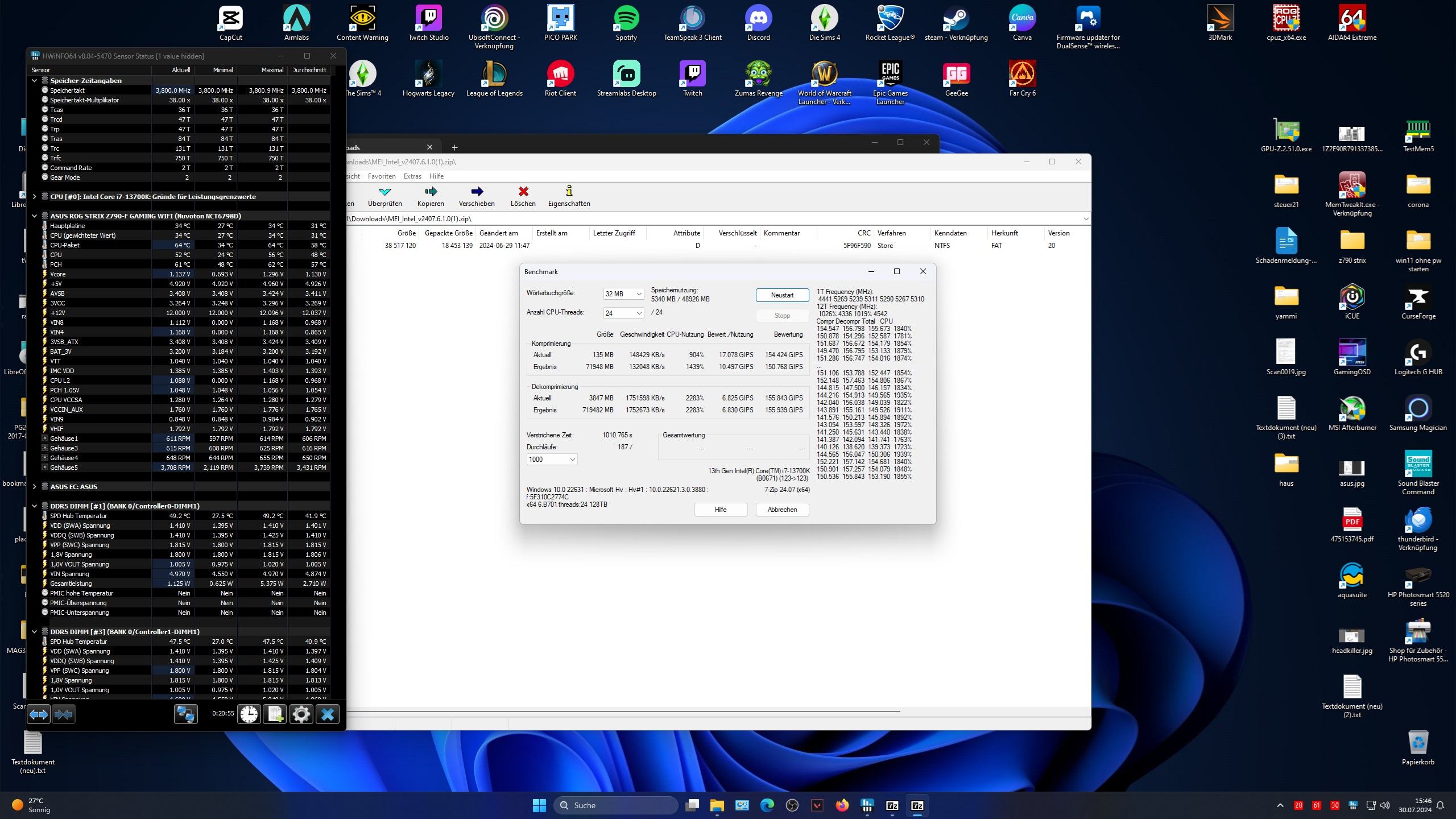Open the Wörterbuchgröße 32 MB dropdown
Screen dimensions: 1456x819
point(623,294)
